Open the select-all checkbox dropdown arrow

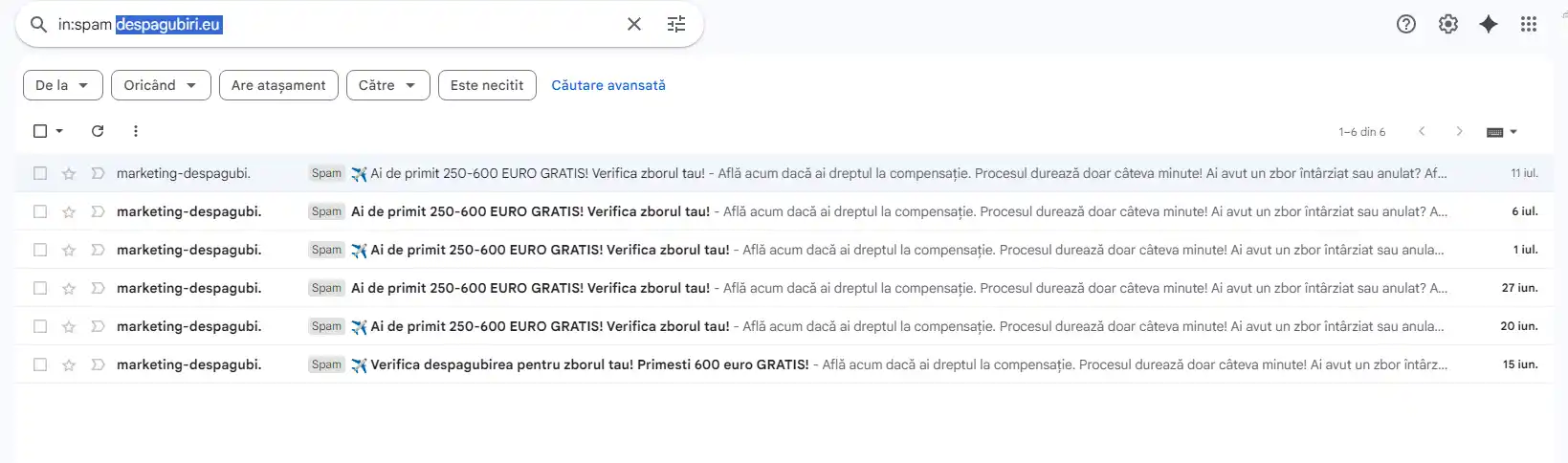(x=59, y=131)
